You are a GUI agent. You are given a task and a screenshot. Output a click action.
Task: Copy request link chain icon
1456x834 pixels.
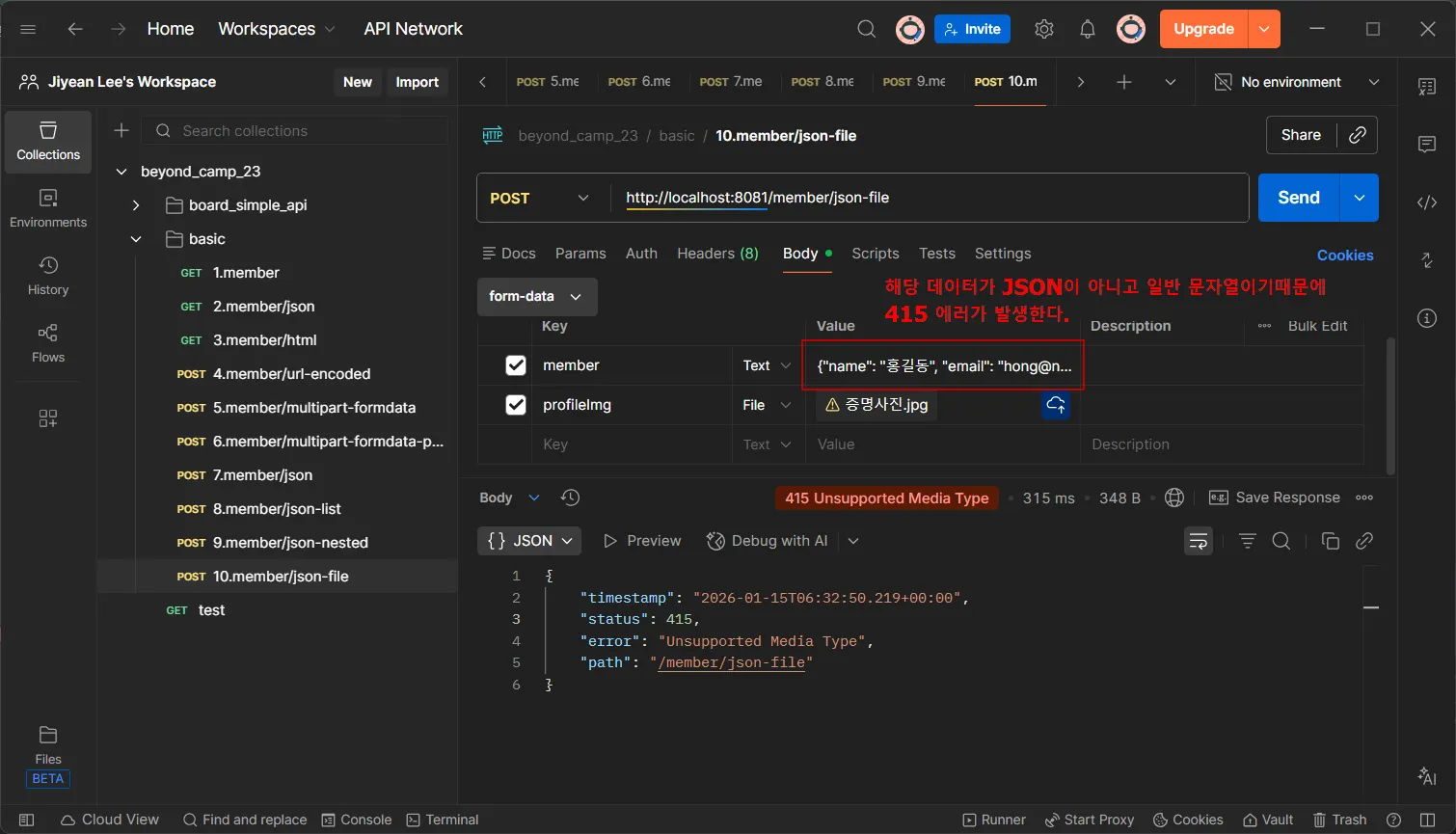pyautogui.click(x=1358, y=135)
